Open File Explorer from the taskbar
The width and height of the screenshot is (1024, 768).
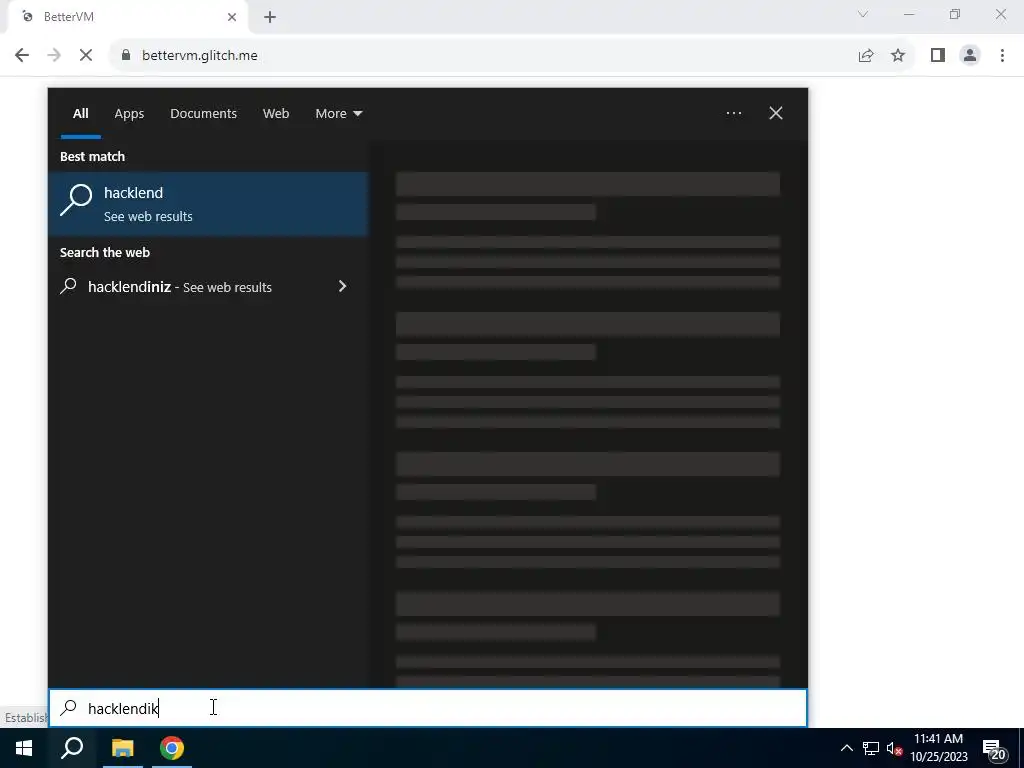tap(122, 748)
